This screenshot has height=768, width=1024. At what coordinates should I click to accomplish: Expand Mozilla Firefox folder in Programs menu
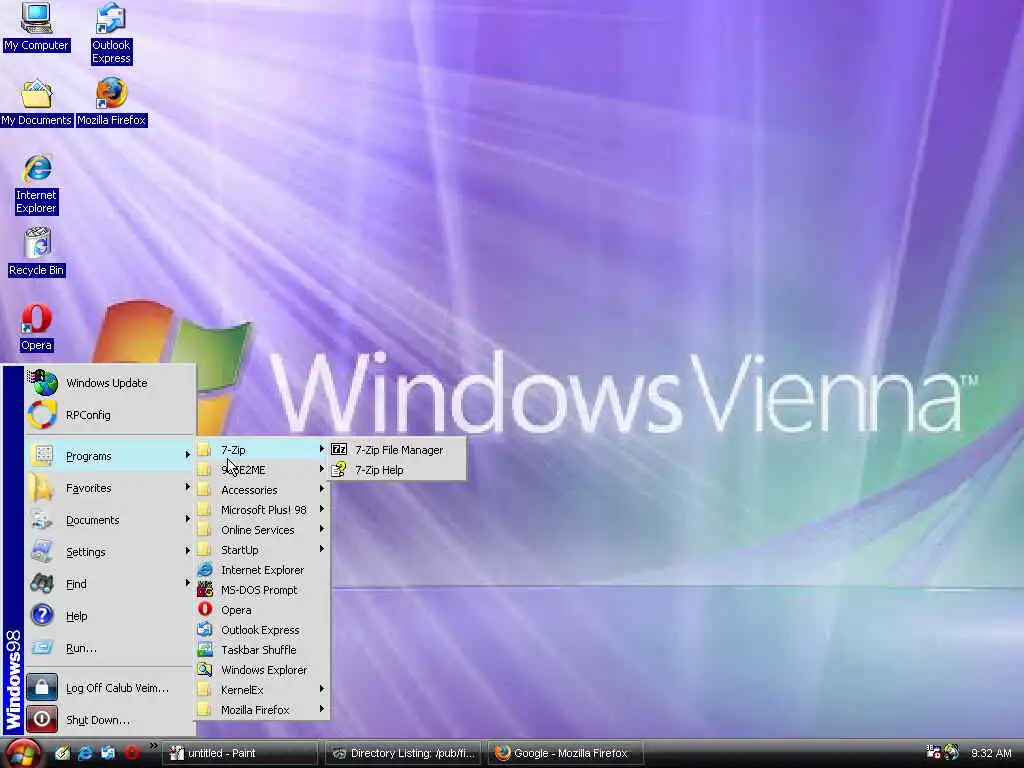262,710
